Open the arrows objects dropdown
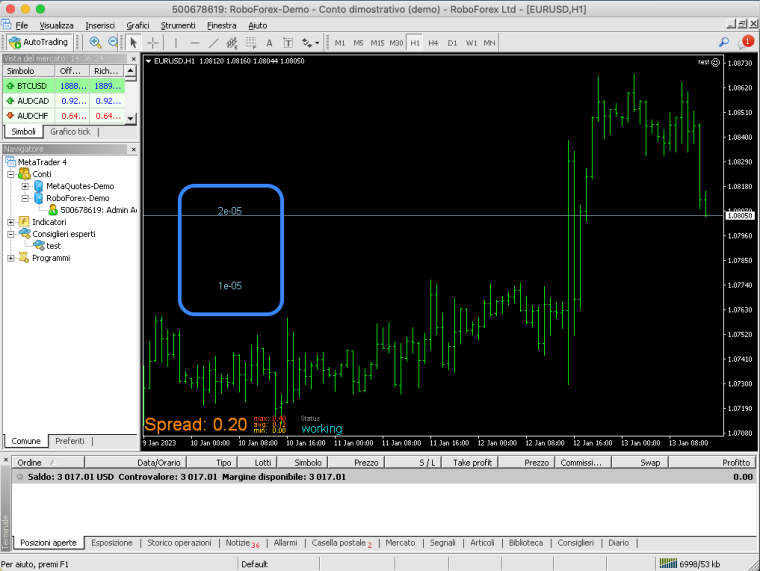Viewport: 760px width, 571px height. 311,43
